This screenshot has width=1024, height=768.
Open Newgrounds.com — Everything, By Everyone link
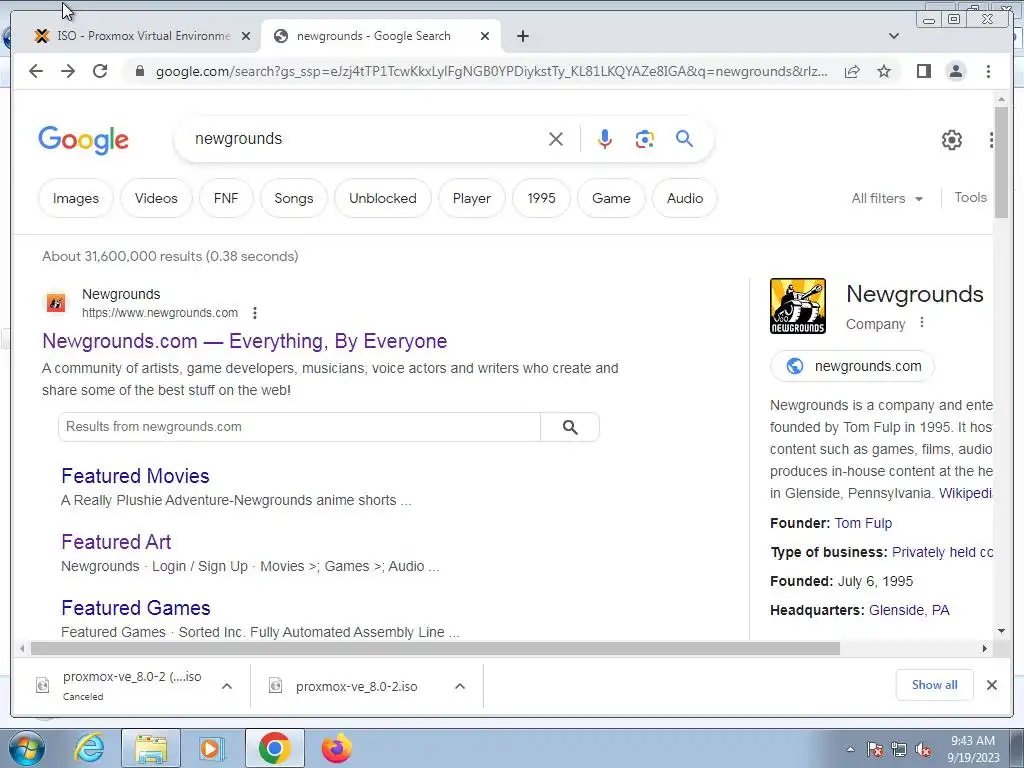(244, 342)
